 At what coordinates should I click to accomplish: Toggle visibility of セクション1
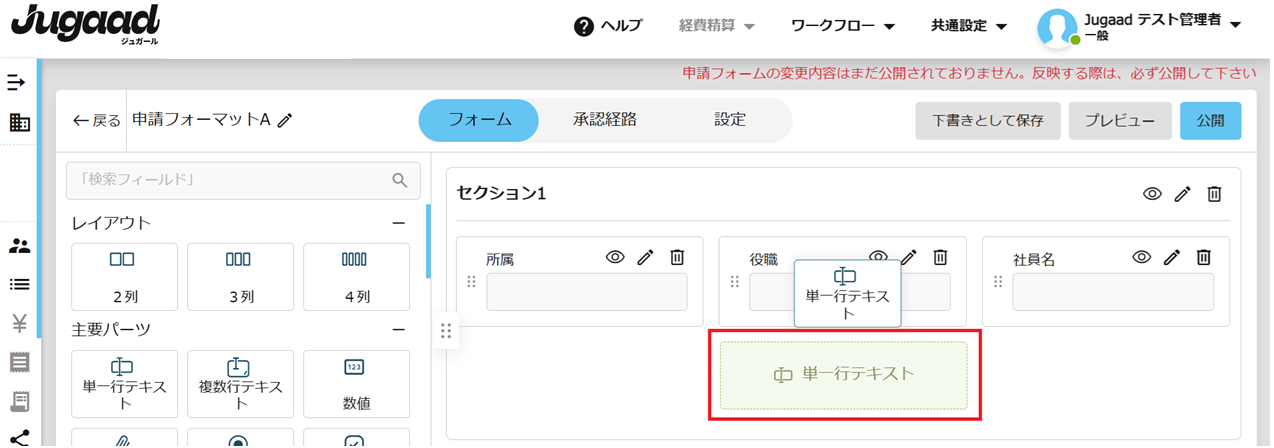(x=1152, y=194)
